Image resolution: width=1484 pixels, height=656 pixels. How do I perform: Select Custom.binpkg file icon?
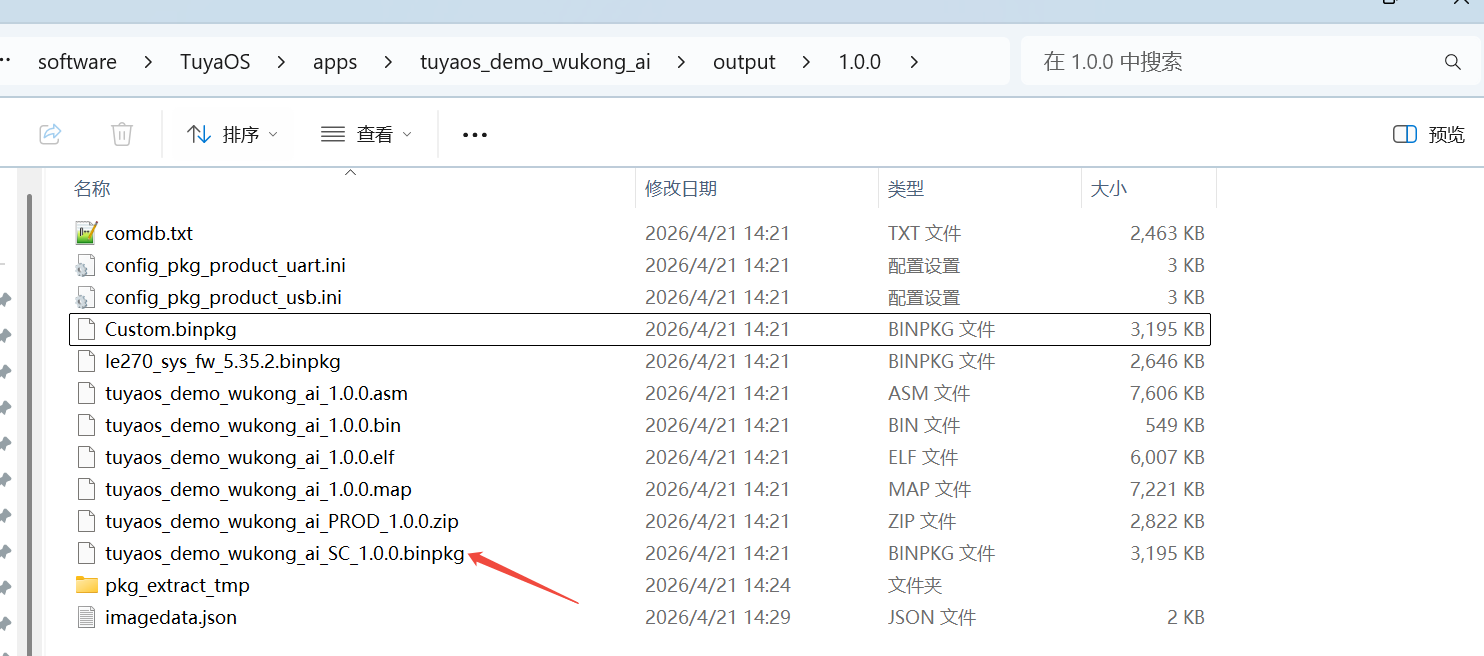[87, 329]
